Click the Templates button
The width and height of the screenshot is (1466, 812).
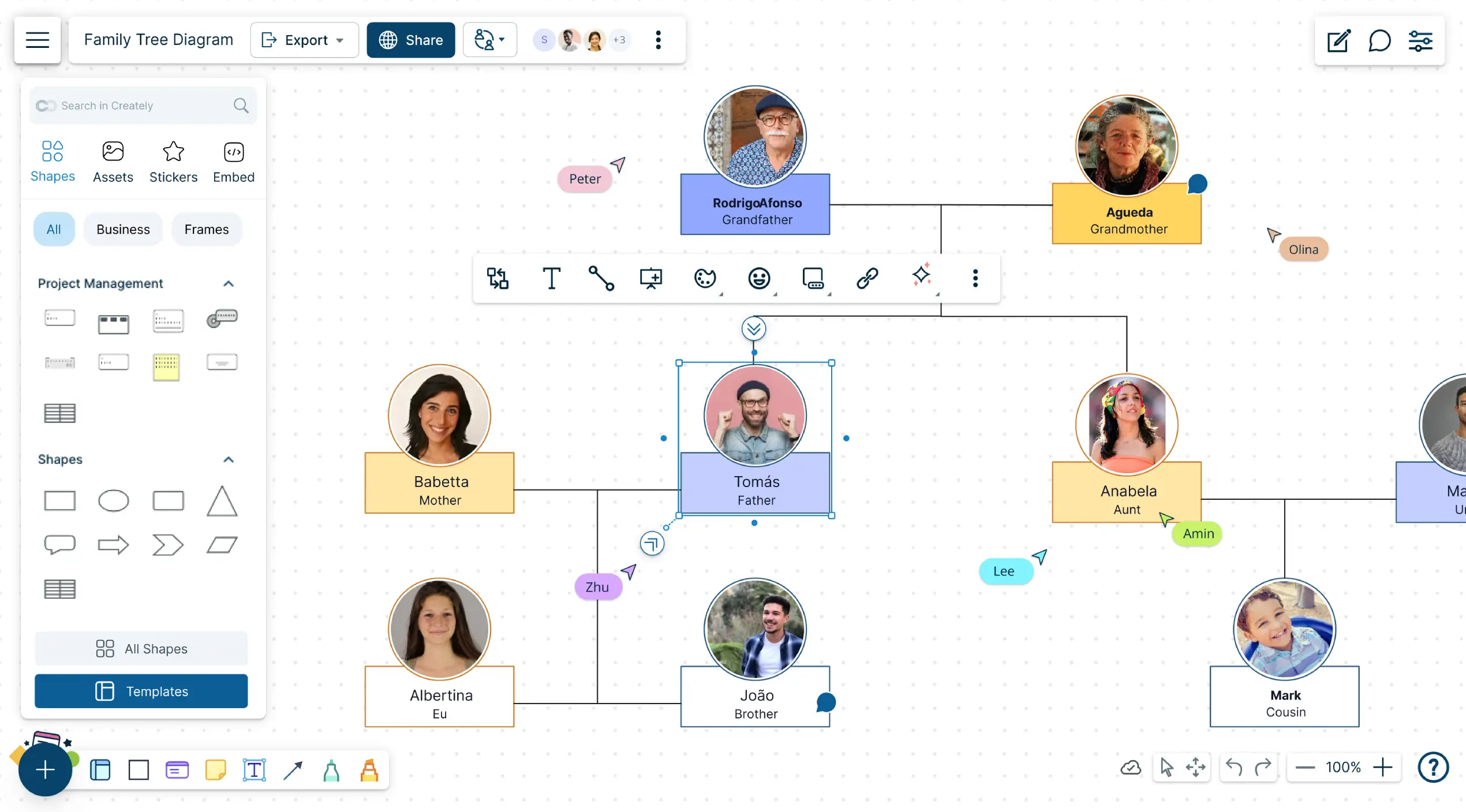(141, 691)
